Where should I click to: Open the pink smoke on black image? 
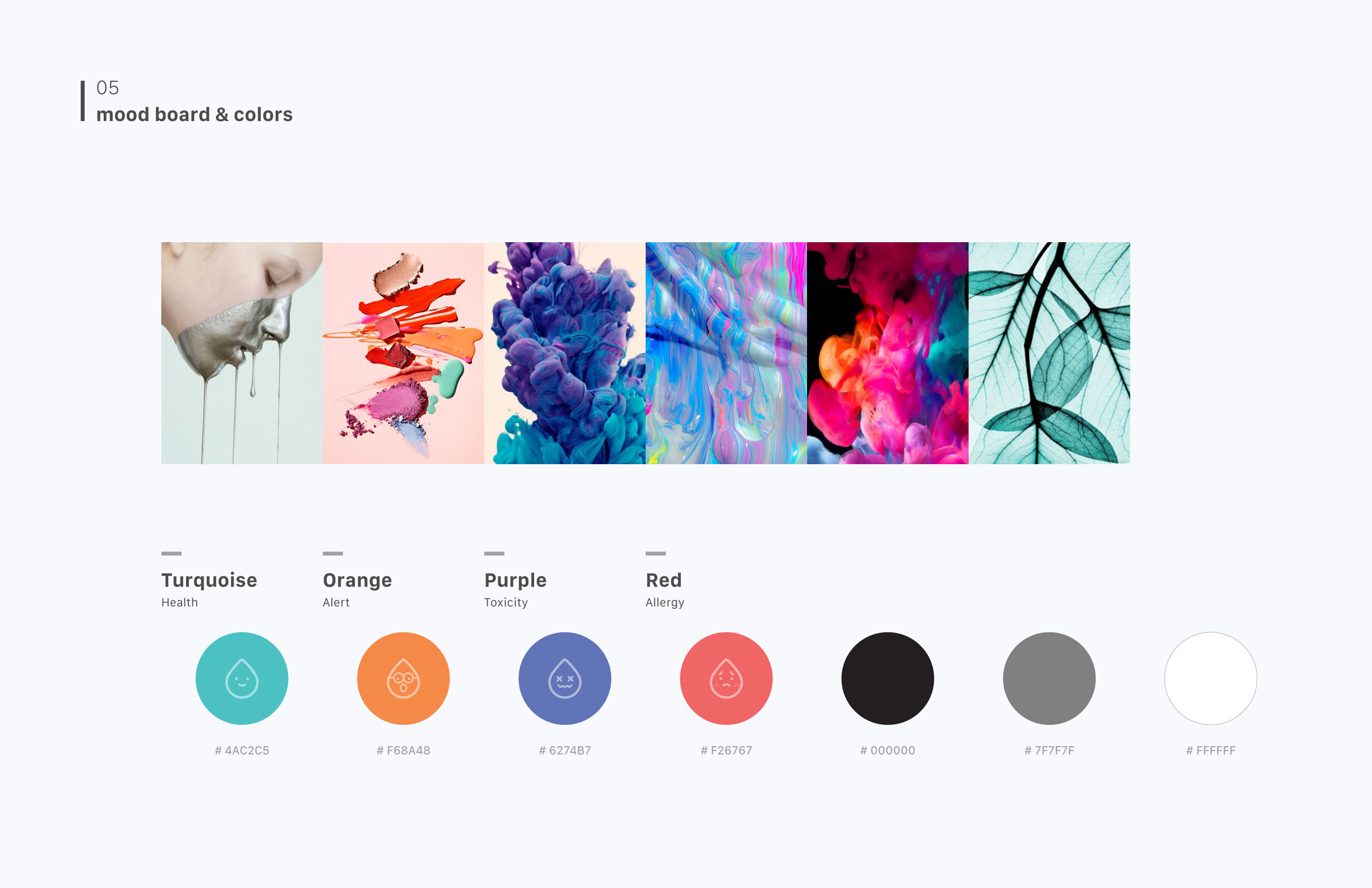[x=887, y=353]
